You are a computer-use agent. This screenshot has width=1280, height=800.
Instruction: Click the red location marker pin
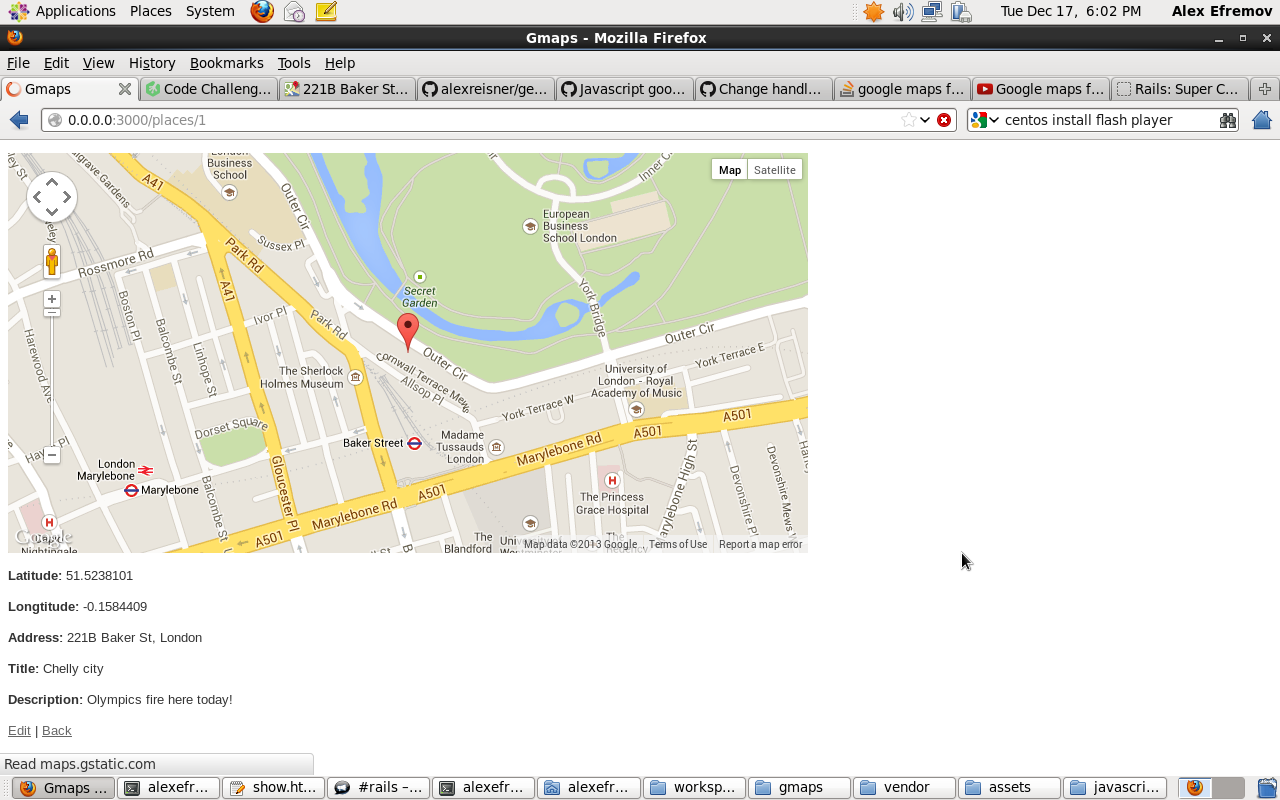pos(408,330)
